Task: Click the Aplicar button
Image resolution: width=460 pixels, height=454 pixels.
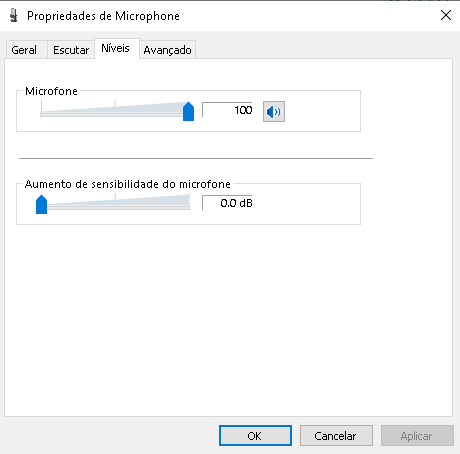Action: coord(417,435)
